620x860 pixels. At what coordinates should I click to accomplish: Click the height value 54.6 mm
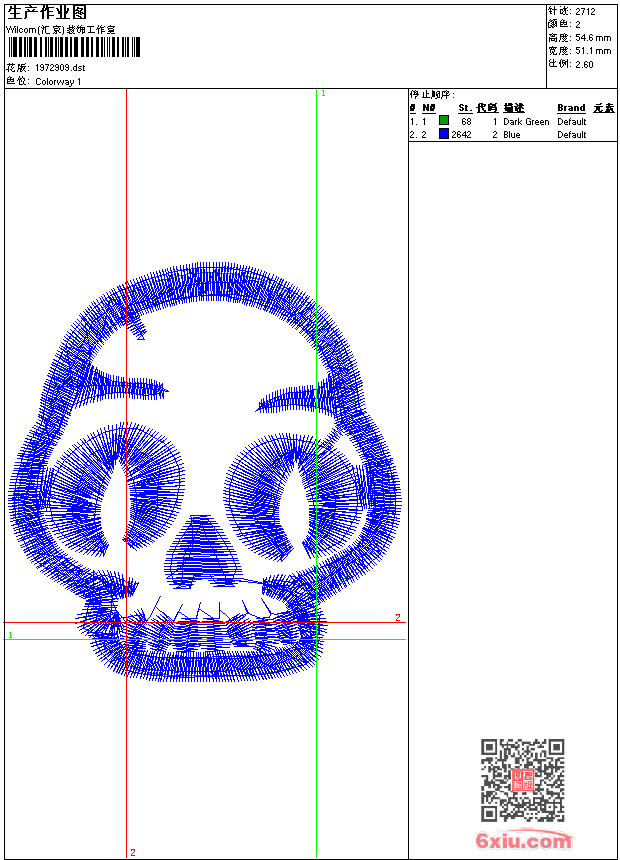coord(593,38)
